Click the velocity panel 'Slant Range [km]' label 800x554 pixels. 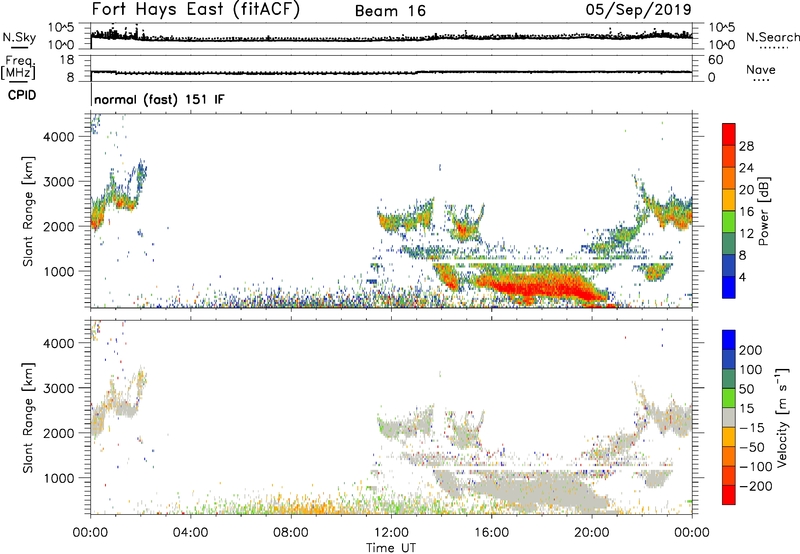(28, 417)
